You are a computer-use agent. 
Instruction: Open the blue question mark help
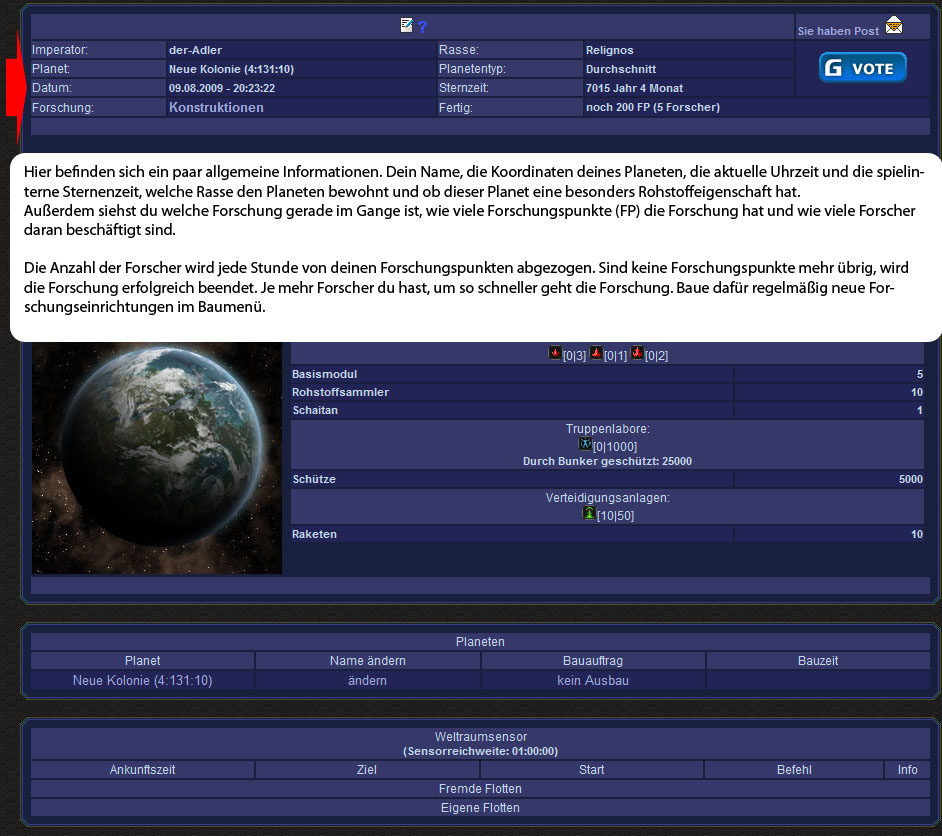[422, 27]
